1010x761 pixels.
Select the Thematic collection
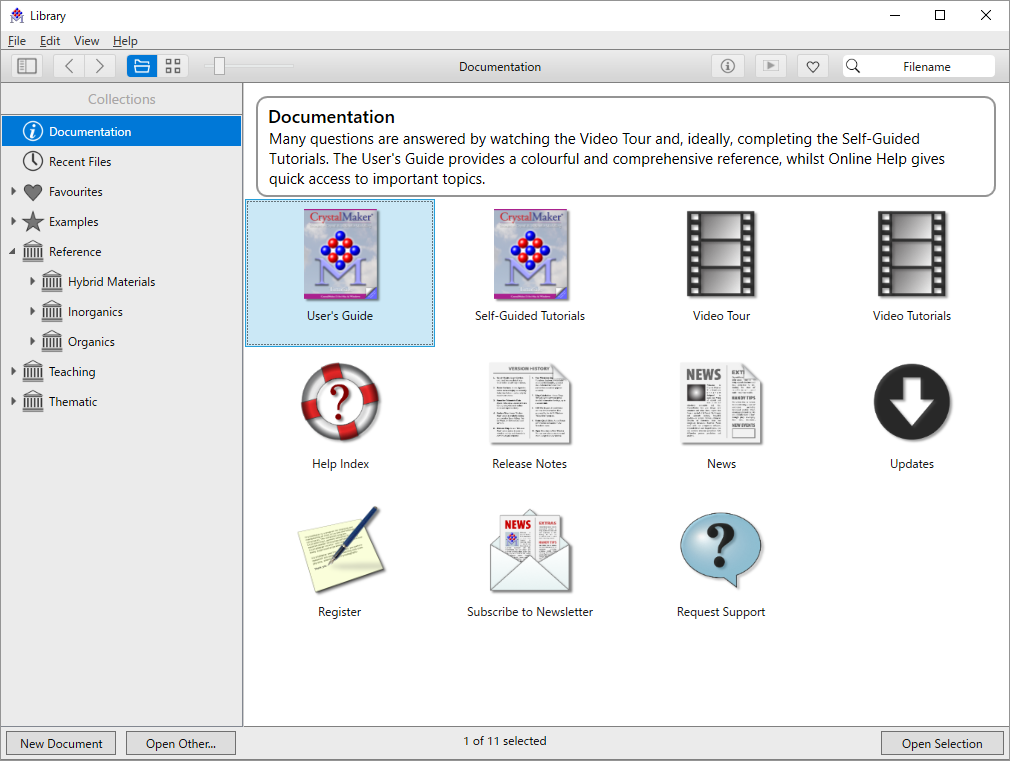click(122, 401)
